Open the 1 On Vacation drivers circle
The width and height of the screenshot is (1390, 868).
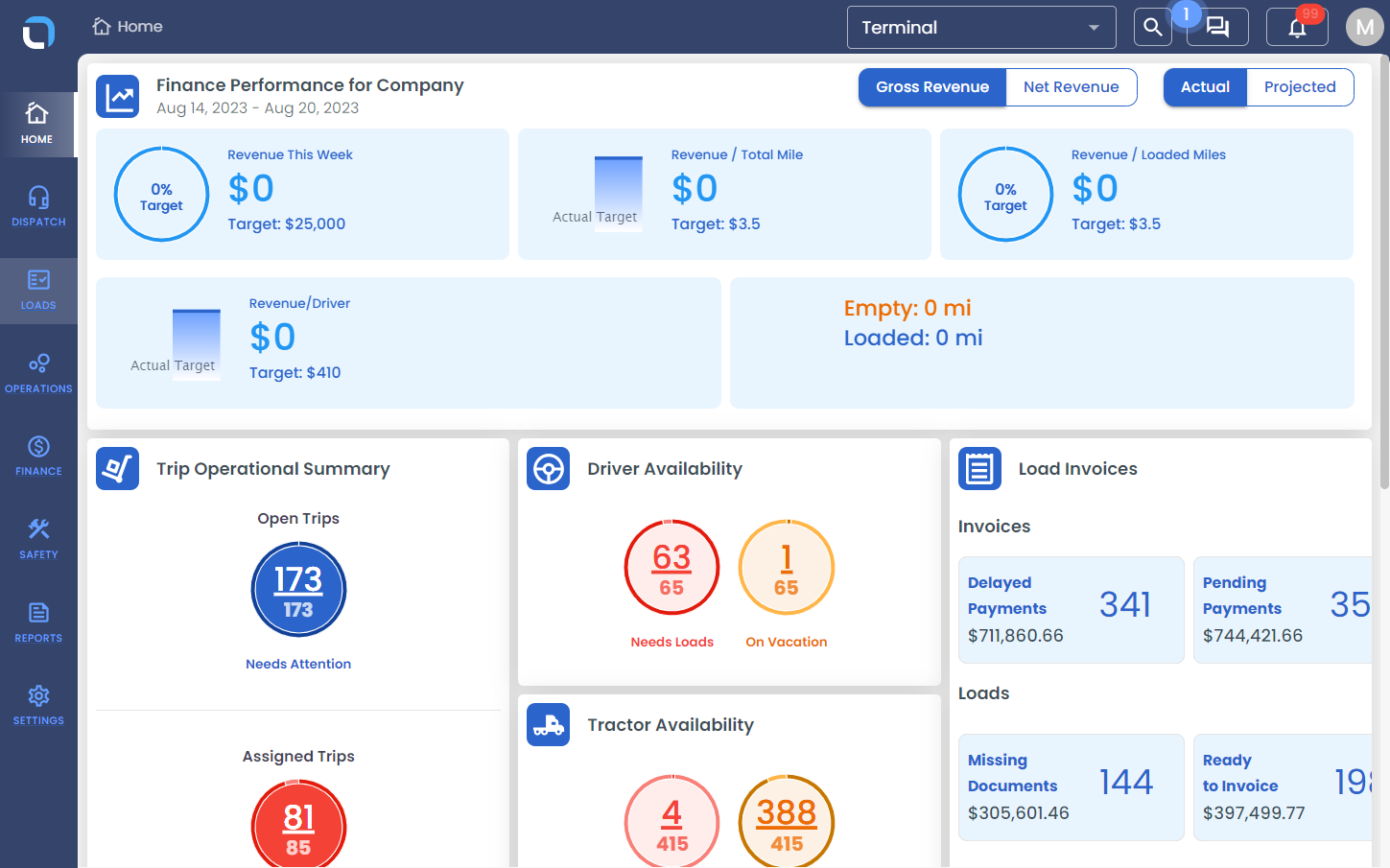tap(787, 568)
